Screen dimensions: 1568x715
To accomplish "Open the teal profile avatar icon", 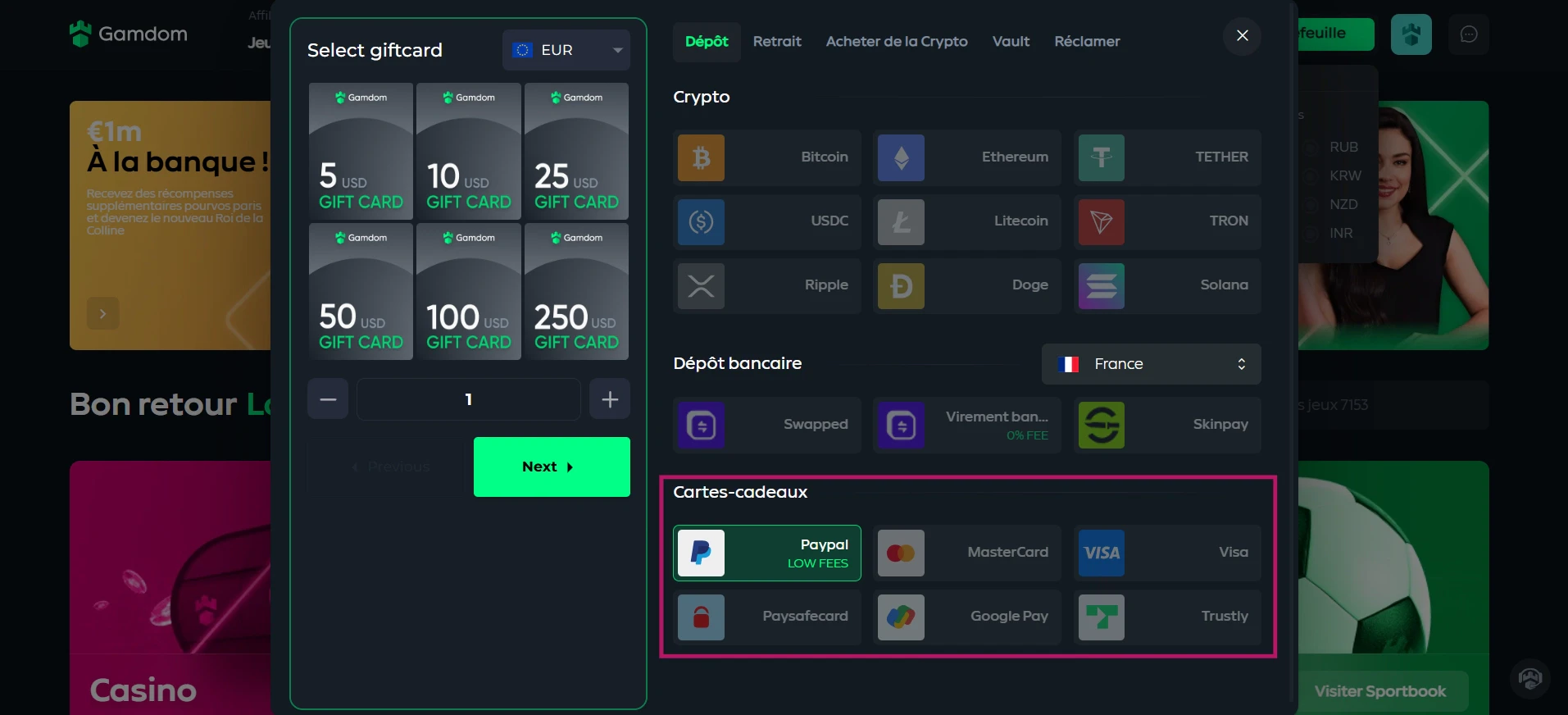I will click(x=1411, y=34).
